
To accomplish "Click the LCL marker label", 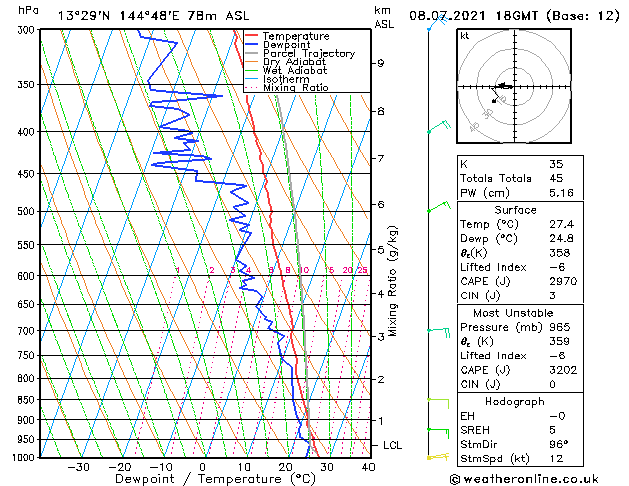I will (x=392, y=446).
